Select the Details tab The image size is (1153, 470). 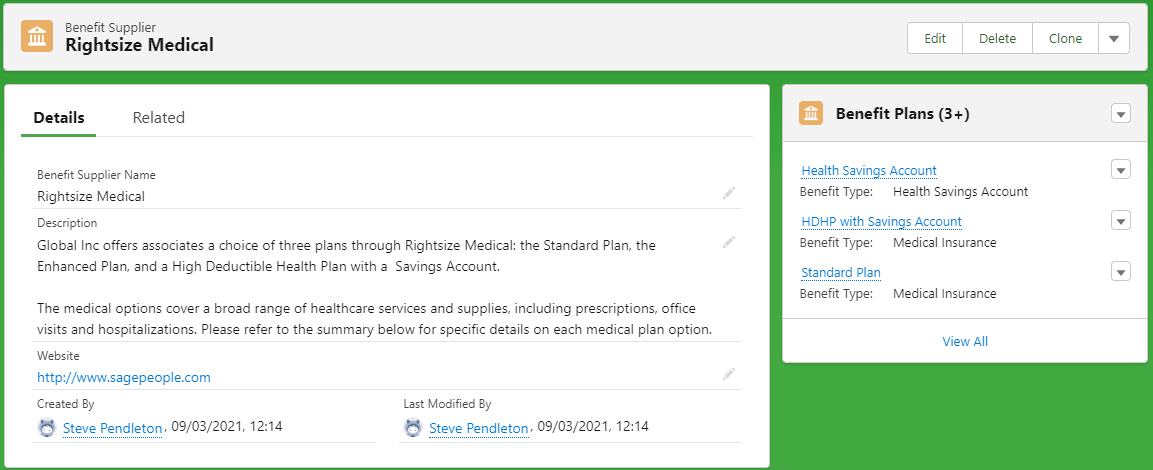(x=59, y=118)
